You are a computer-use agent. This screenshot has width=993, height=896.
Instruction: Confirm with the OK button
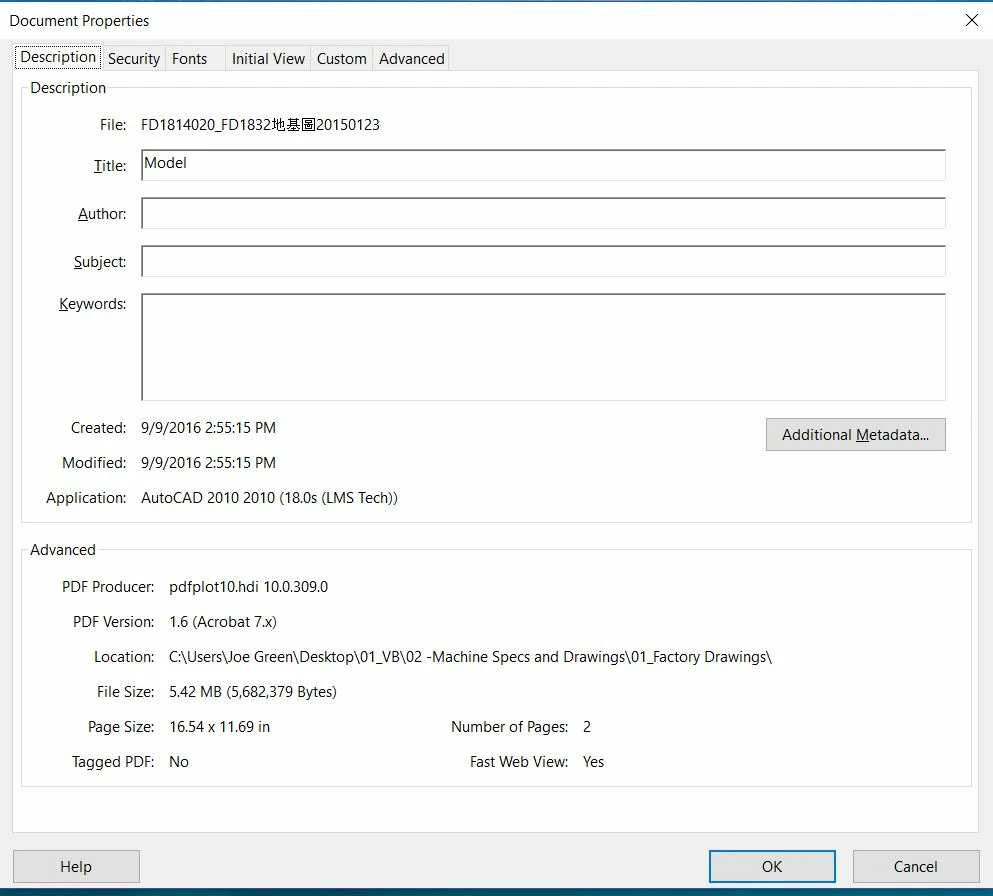tap(772, 866)
